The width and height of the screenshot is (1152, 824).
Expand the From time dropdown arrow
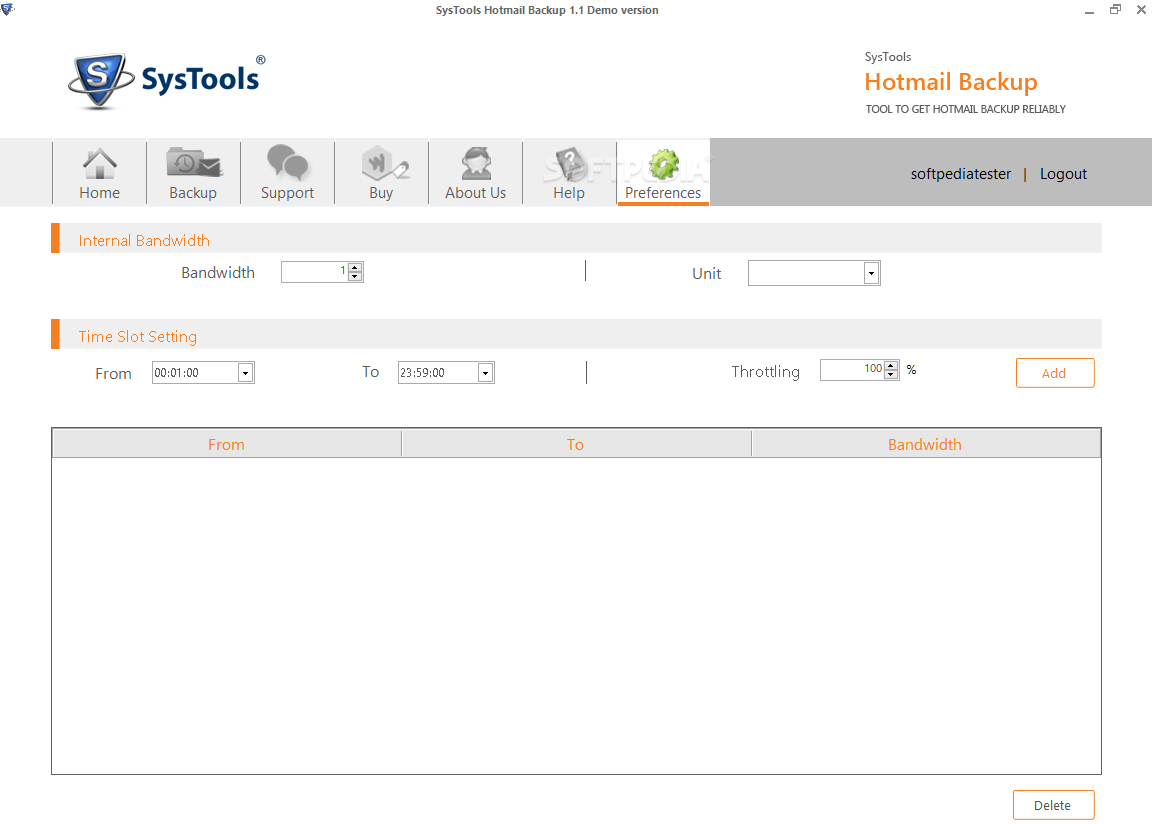coord(245,373)
